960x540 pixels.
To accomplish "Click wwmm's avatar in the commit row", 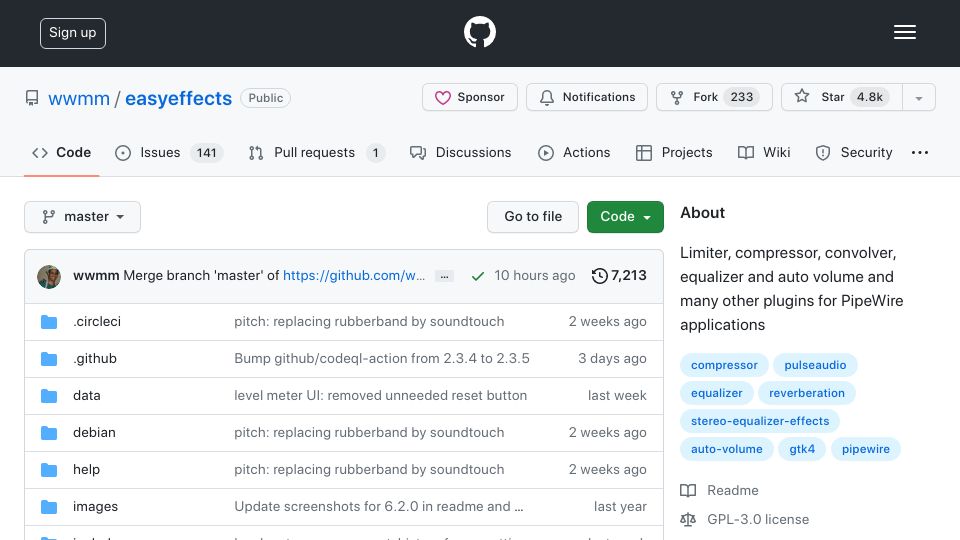I will click(49, 277).
